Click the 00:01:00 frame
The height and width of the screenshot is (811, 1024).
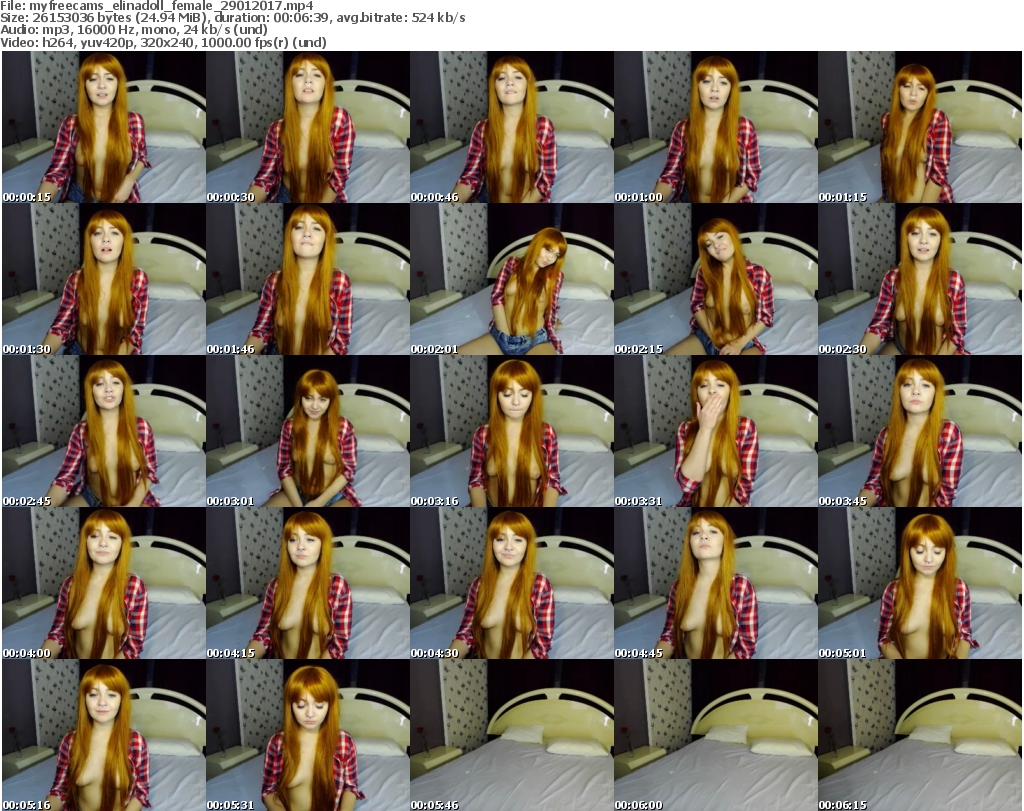pos(715,127)
